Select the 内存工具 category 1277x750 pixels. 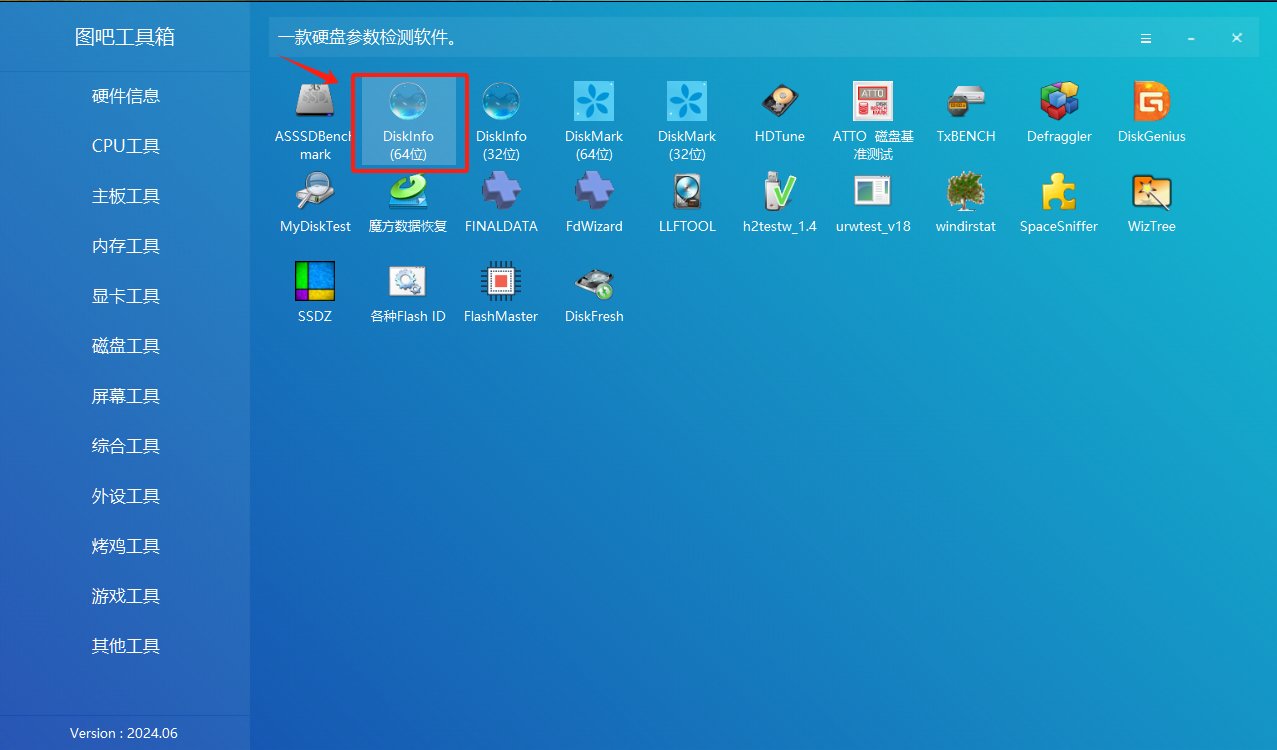pos(125,246)
